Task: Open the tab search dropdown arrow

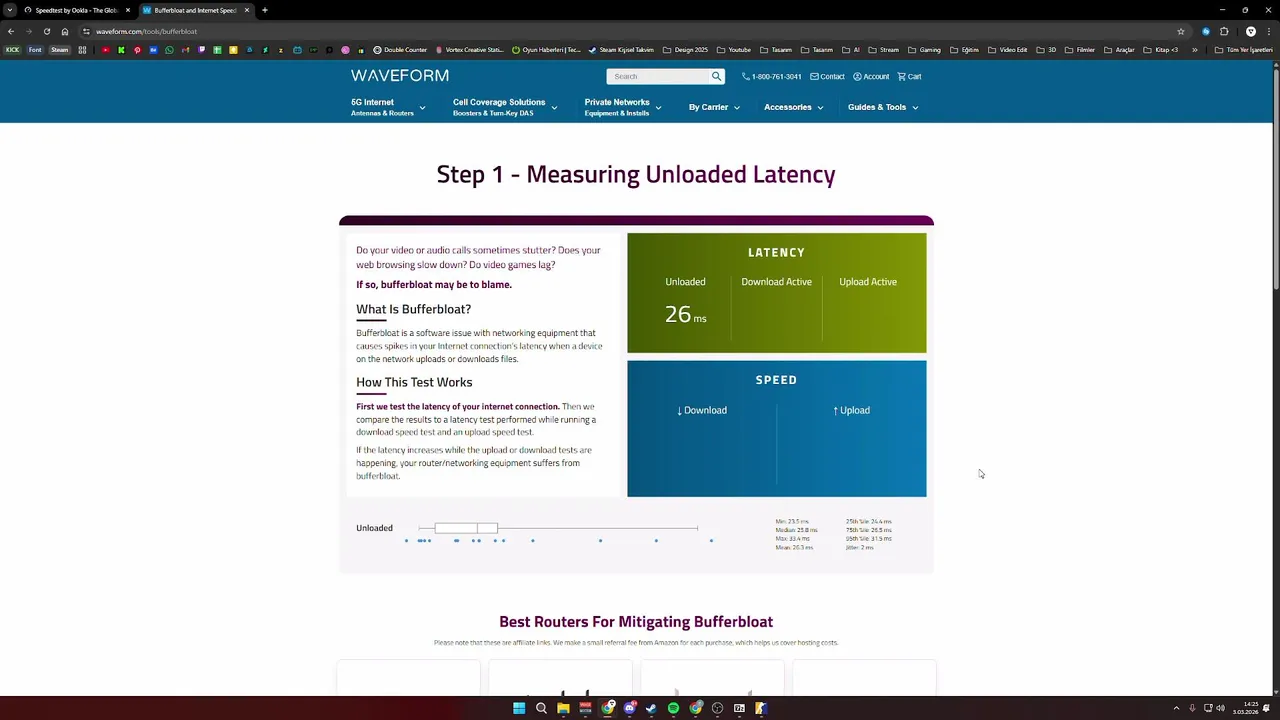Action: [x=9, y=10]
